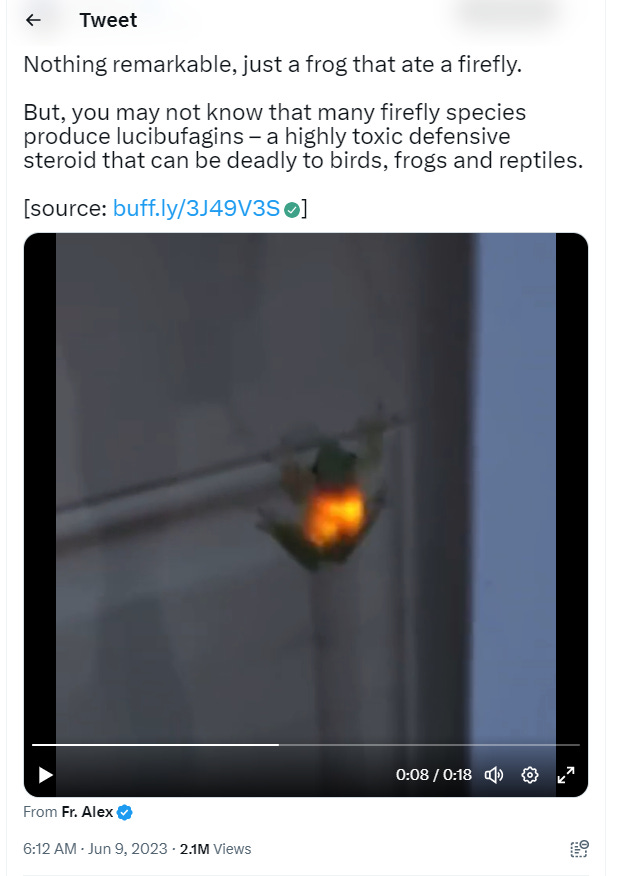Open video settings gear
The height and width of the screenshot is (876, 618).
530,775
